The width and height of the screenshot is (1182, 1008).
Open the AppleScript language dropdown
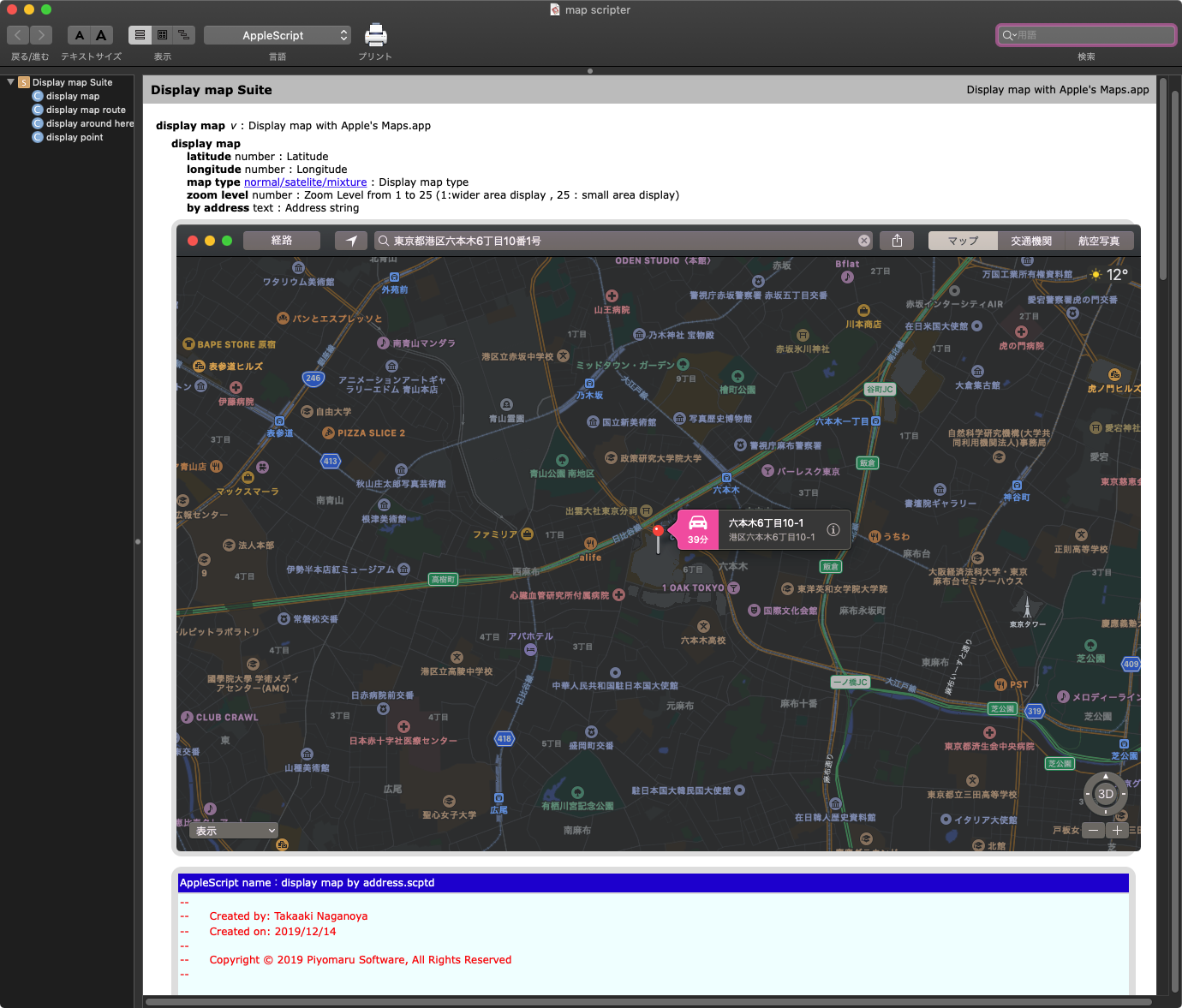[277, 35]
